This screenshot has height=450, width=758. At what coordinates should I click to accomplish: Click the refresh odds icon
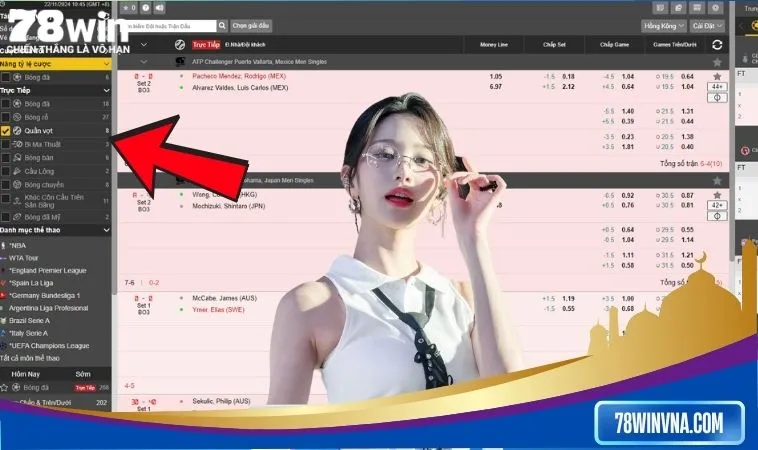coord(717,44)
